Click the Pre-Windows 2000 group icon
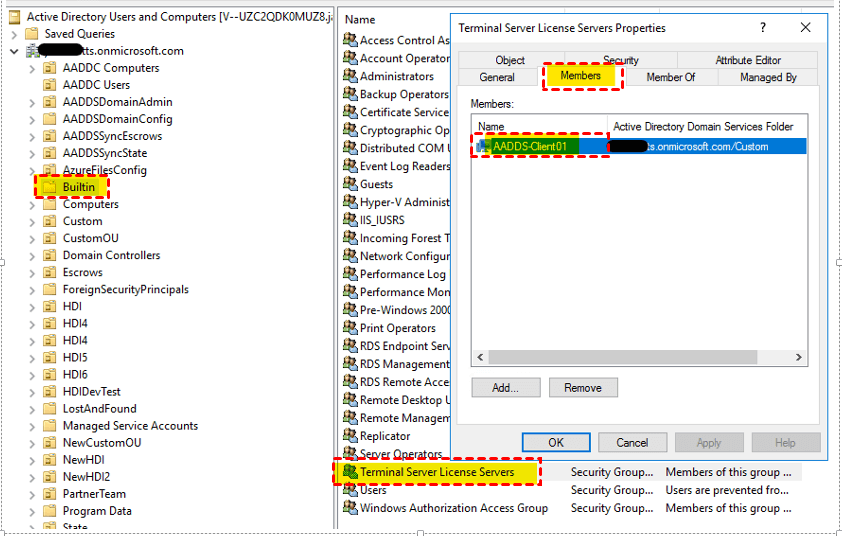 (350, 309)
